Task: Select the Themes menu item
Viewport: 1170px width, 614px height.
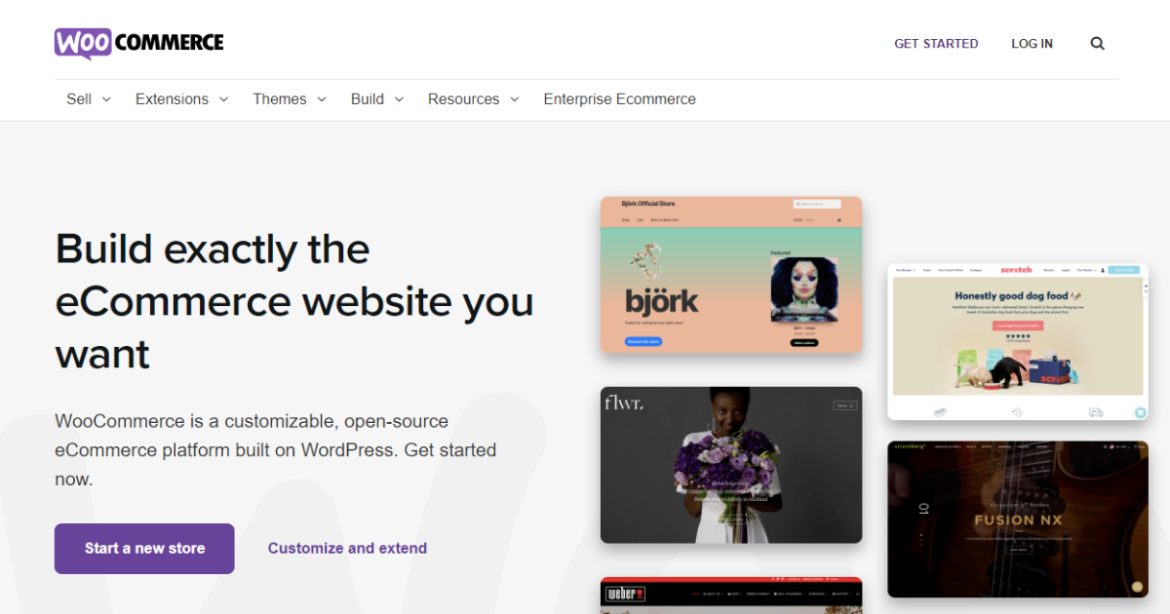Action: click(281, 99)
